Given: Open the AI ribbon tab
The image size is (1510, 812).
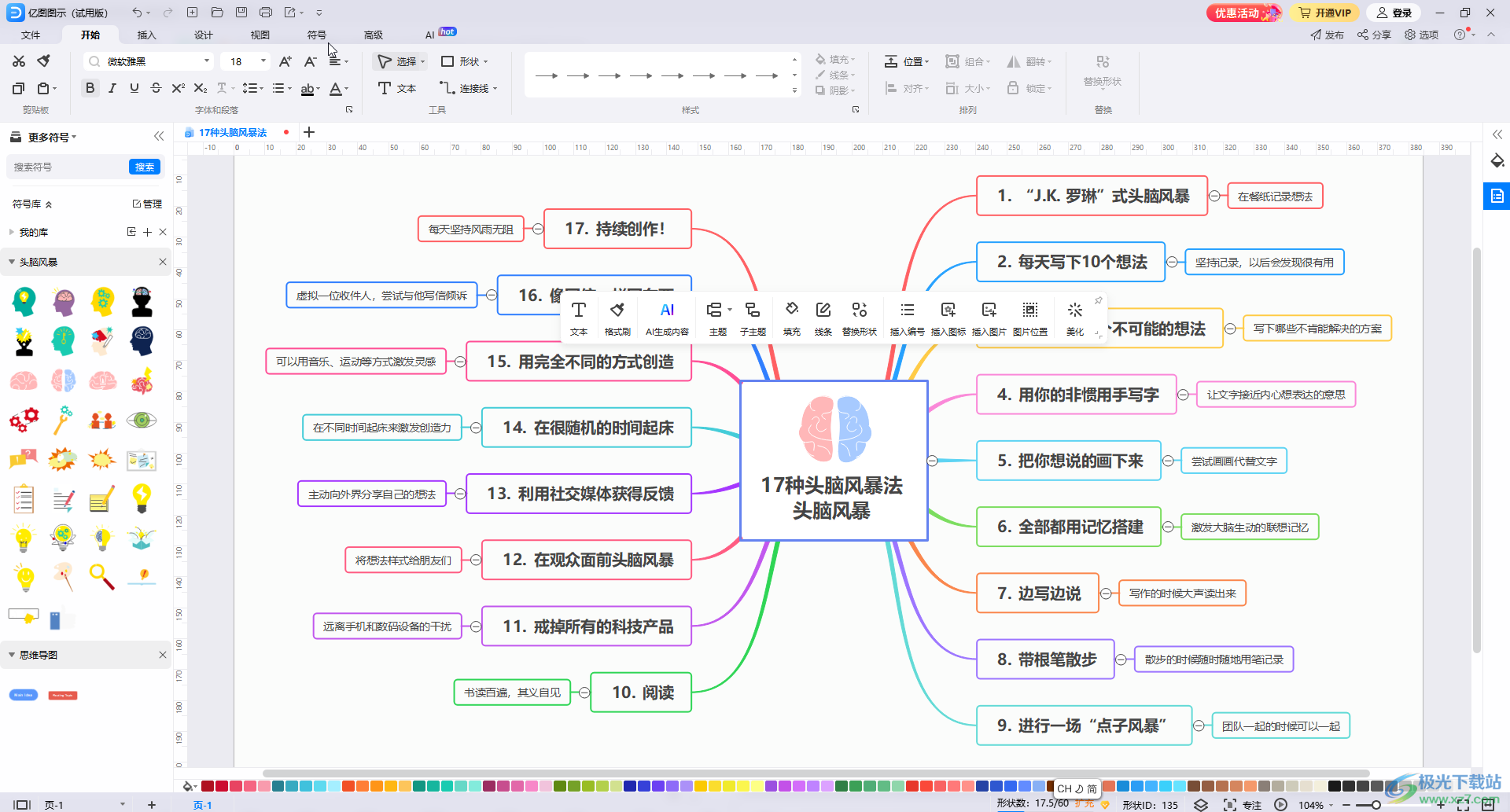Looking at the screenshot, I should (430, 35).
